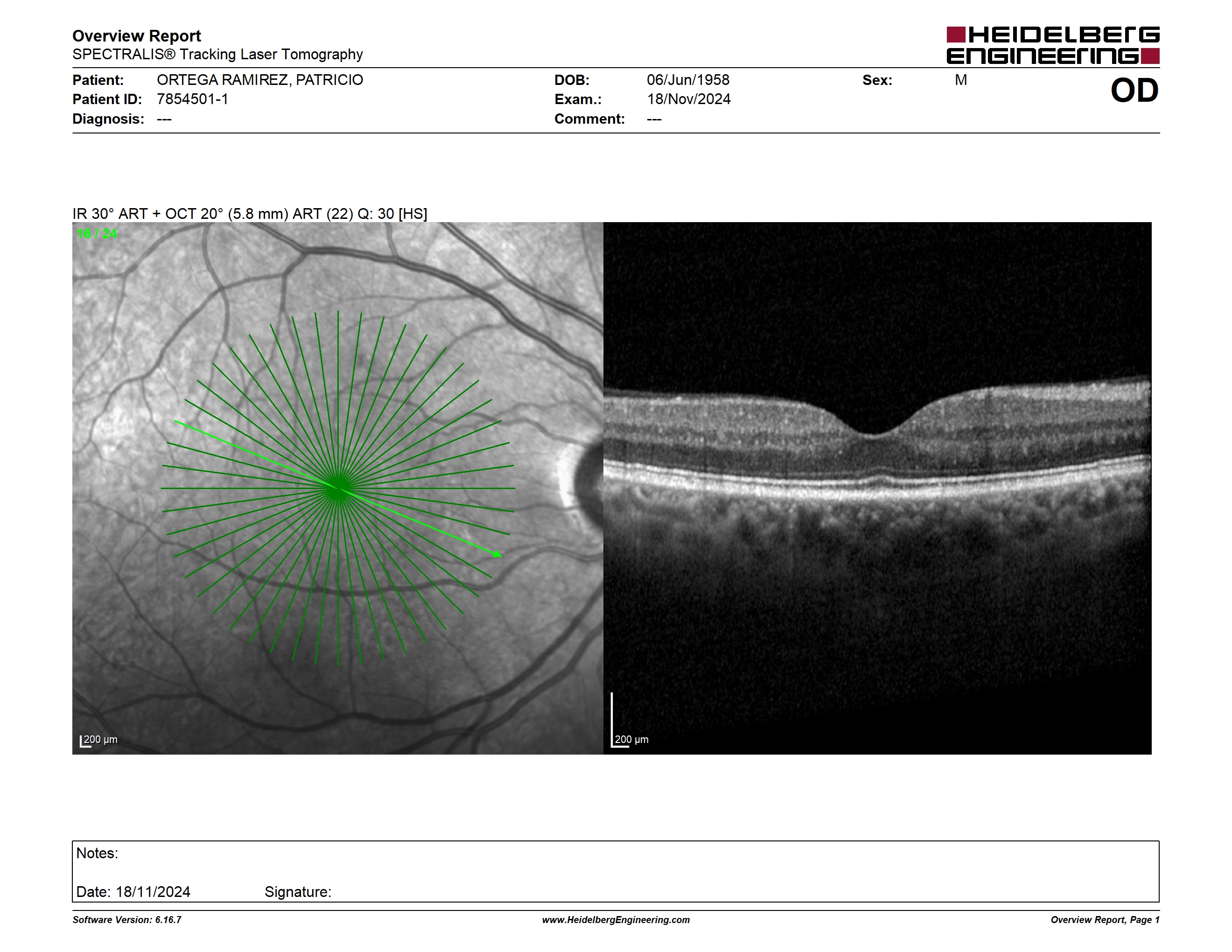
Task: Click the green '16 / 24' scan counter
Action: 97,233
